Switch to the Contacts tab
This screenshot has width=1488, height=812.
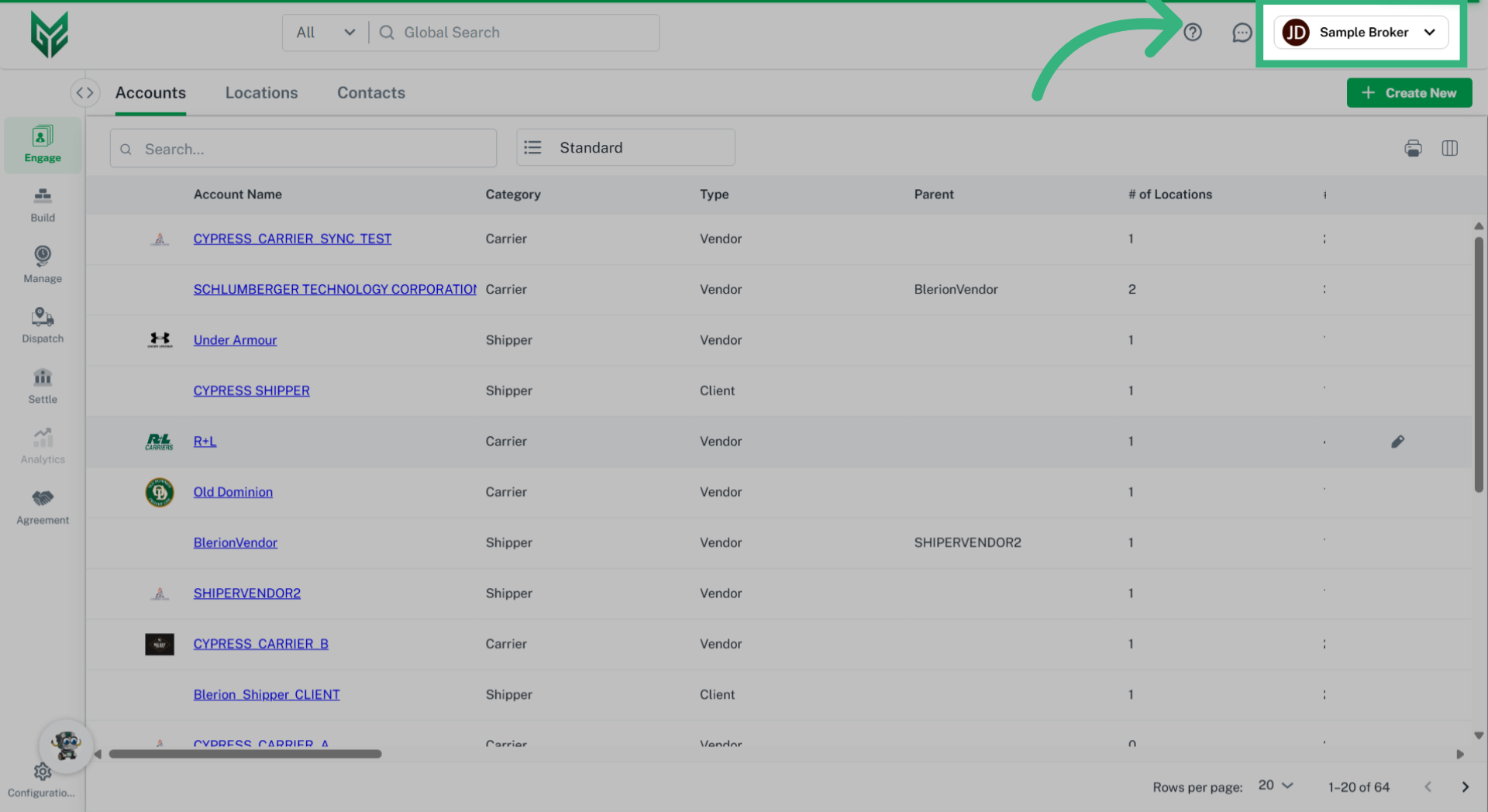[x=370, y=93]
